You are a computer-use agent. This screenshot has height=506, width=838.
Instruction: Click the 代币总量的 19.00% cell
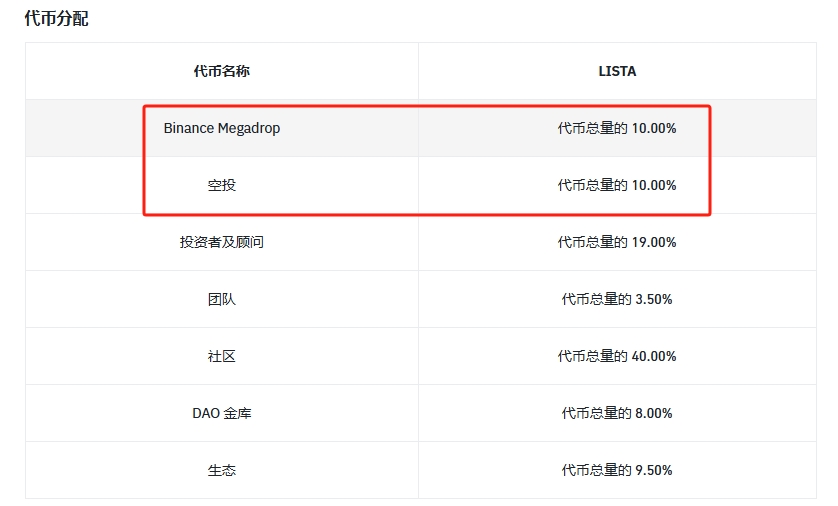pyautogui.click(x=617, y=242)
